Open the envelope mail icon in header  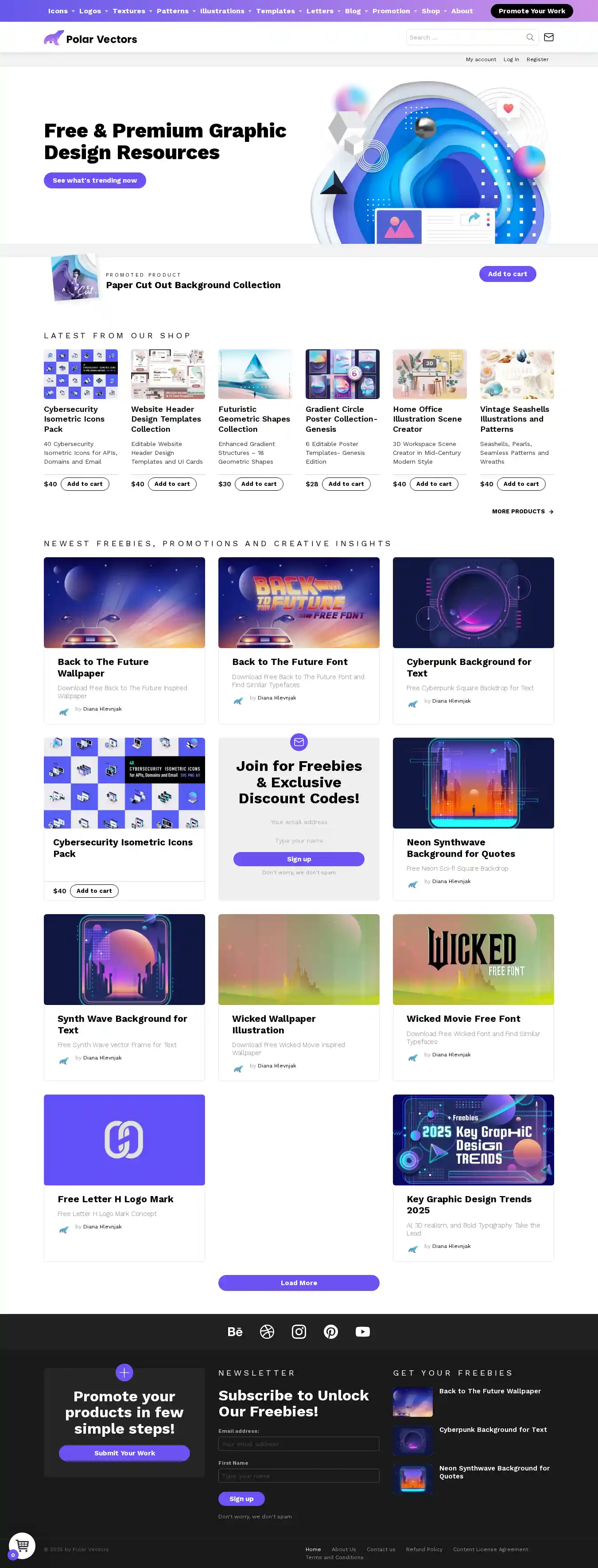(x=549, y=37)
